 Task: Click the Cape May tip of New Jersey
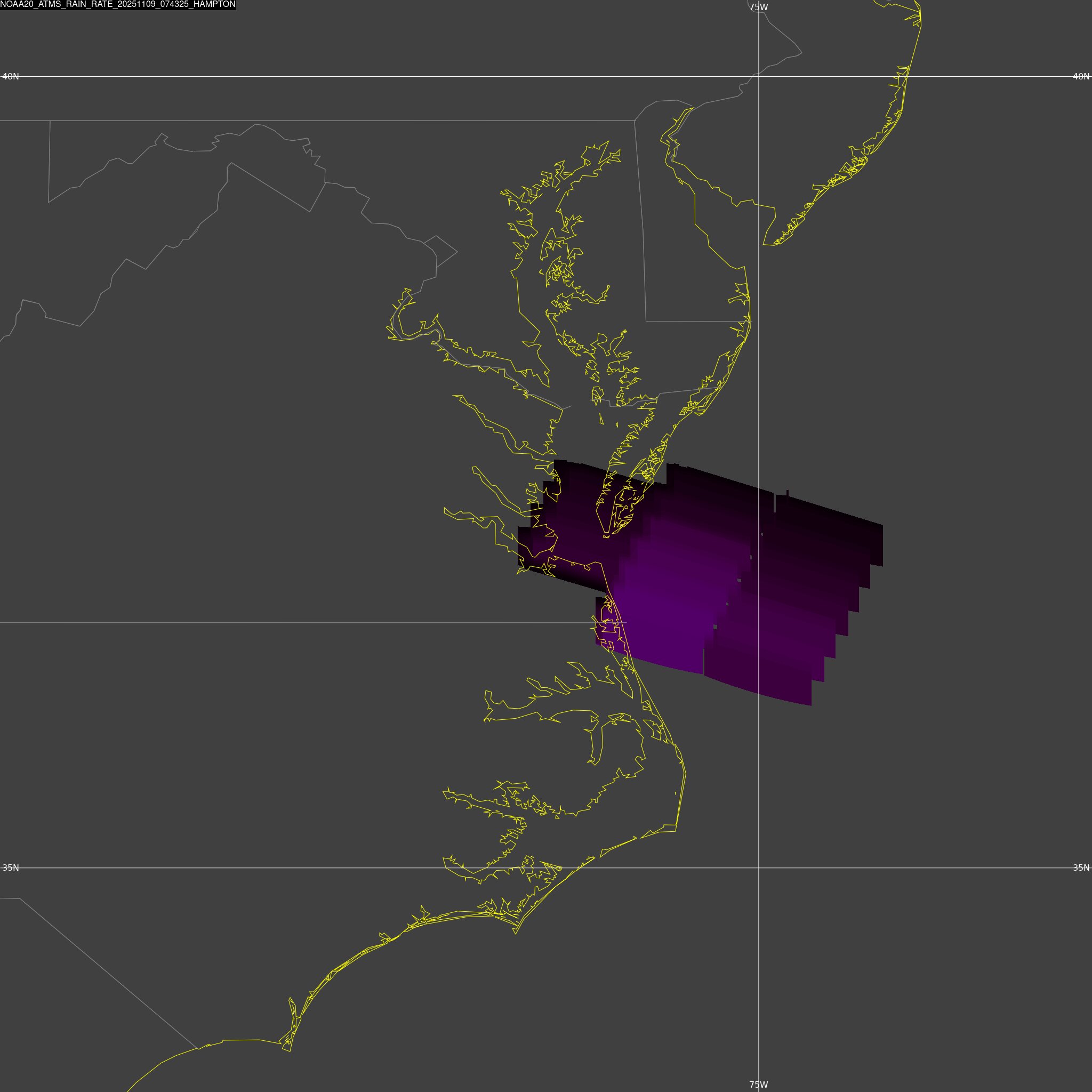point(764,244)
